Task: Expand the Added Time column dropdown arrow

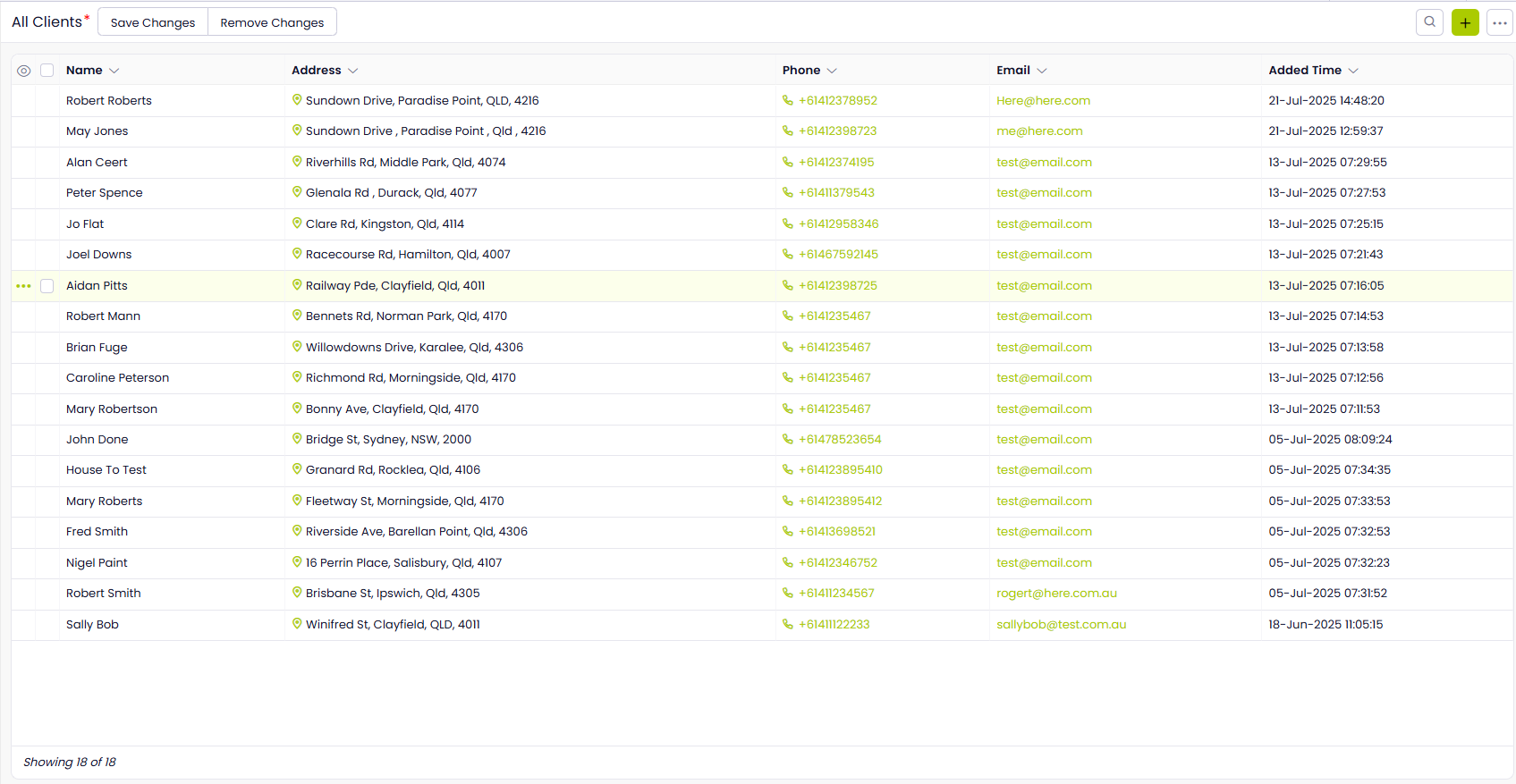Action: pos(1353,71)
